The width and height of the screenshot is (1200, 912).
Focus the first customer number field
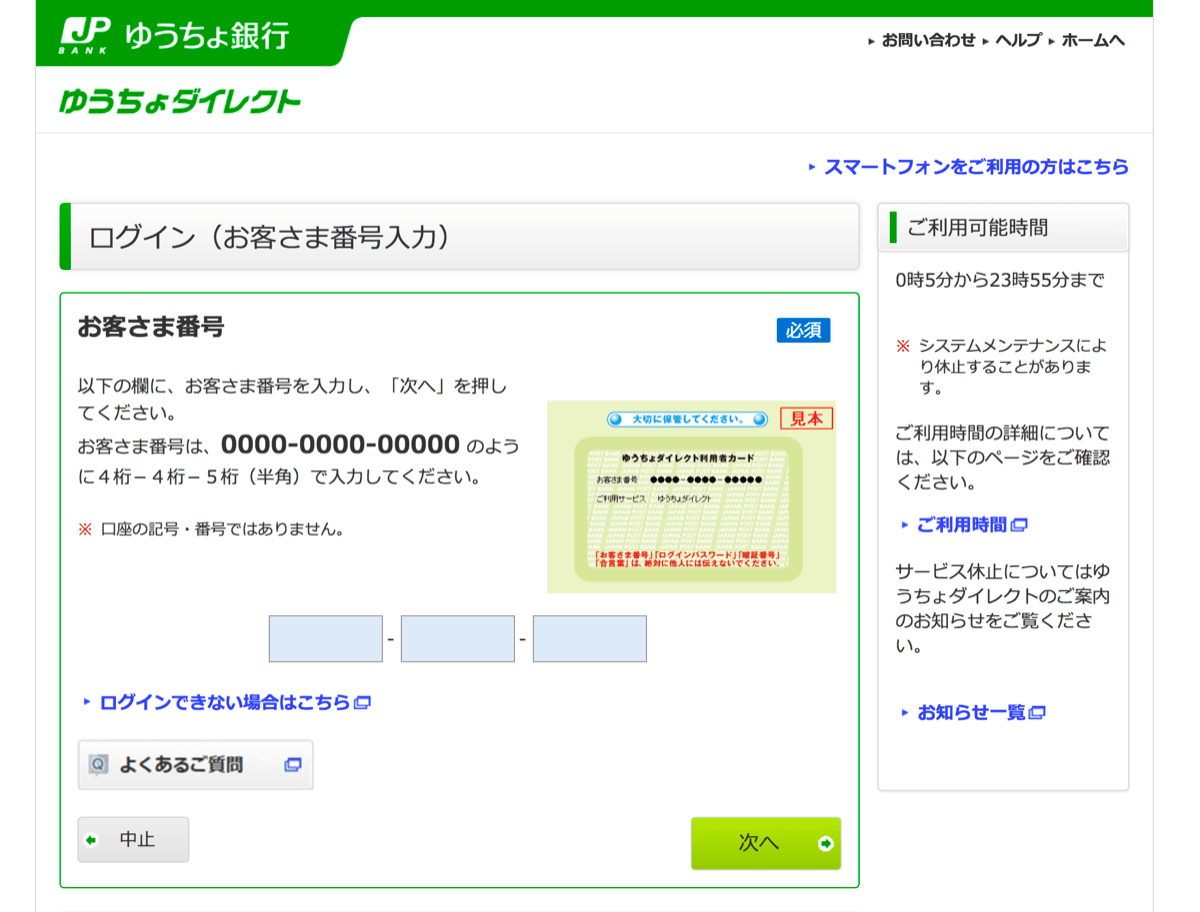(326, 639)
